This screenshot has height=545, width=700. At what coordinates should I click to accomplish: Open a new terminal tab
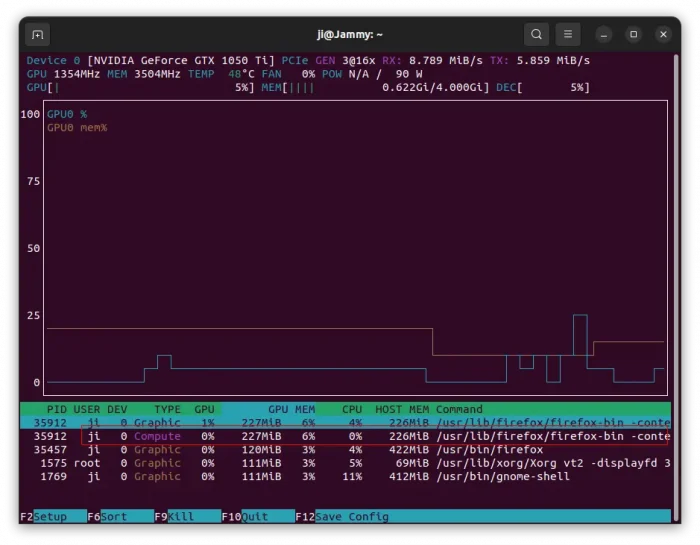point(38,34)
